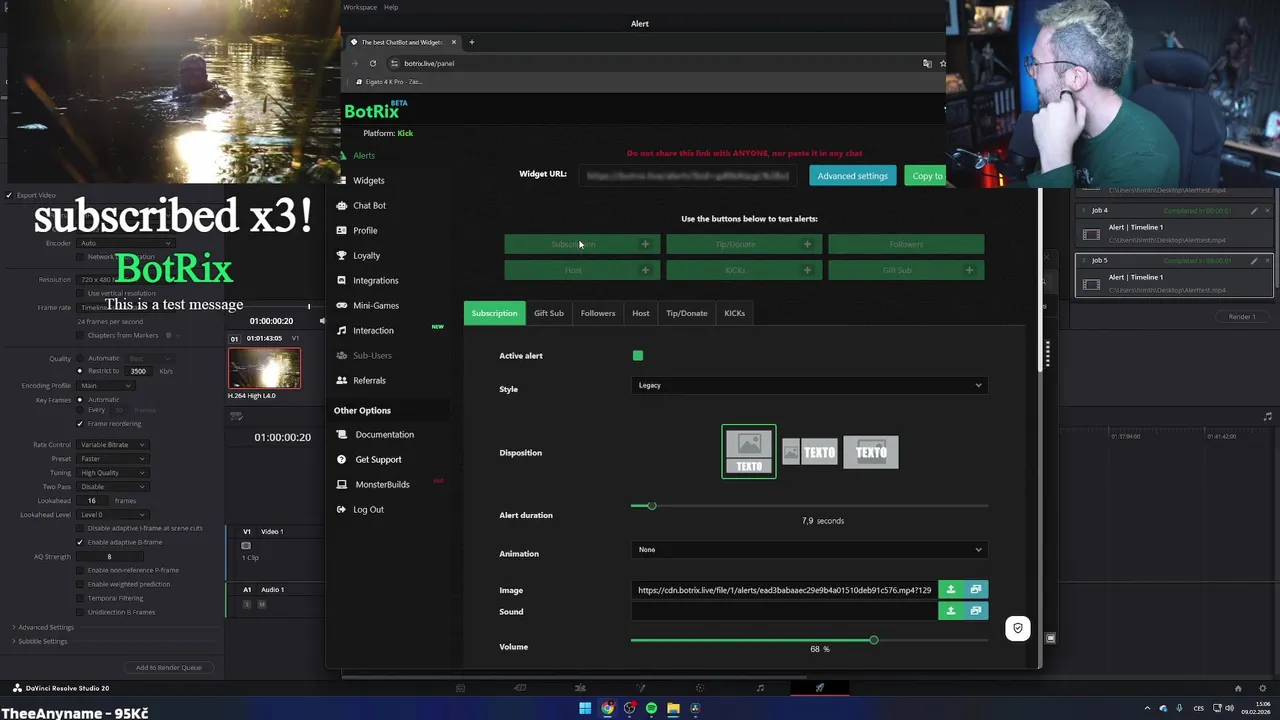The image size is (1280, 720).
Task: Open the Style dropdown showing Legacy
Action: pyautogui.click(x=809, y=385)
